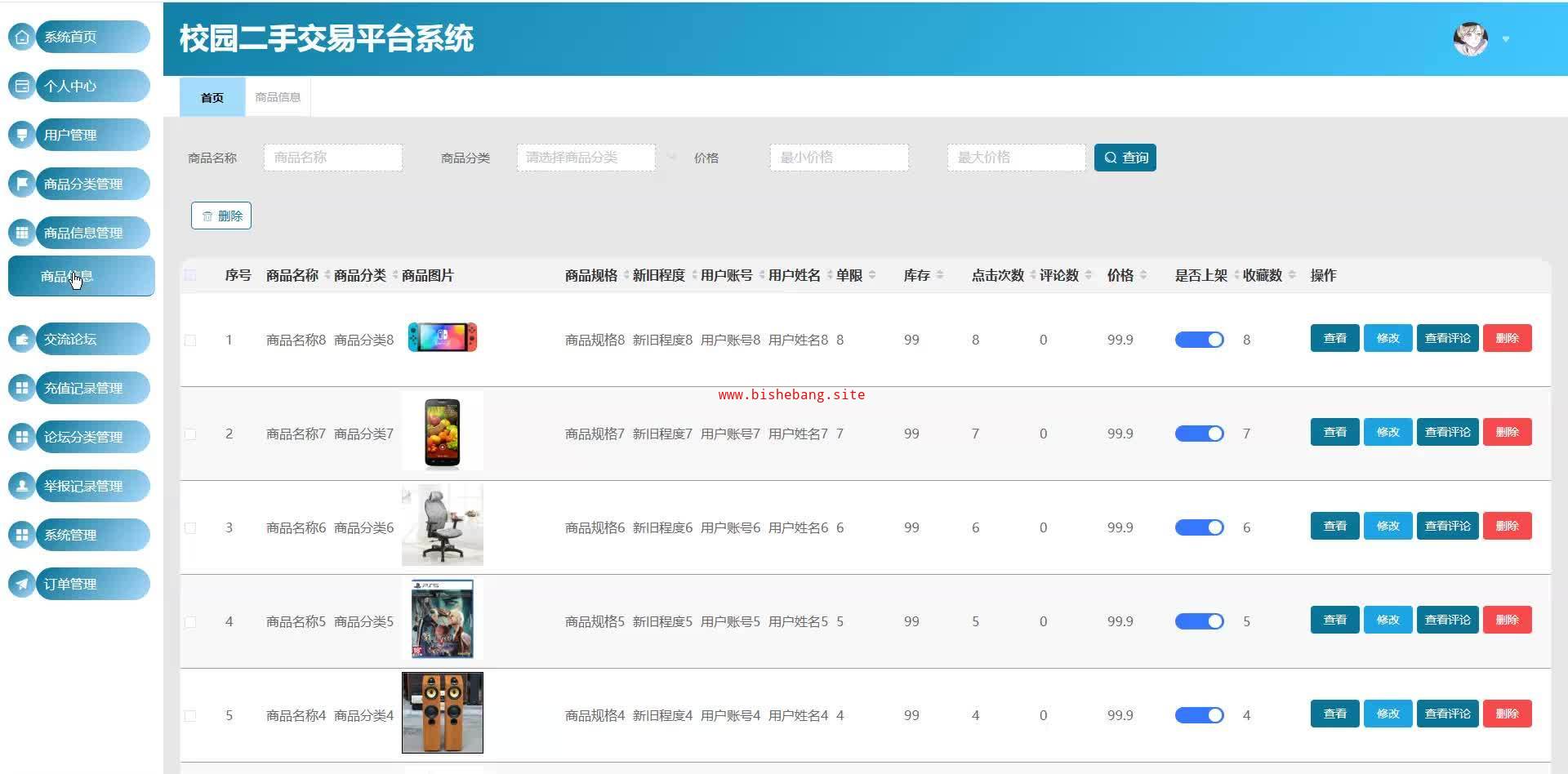Toggle 是否上架 switch for 商品名称6
1568x774 pixels.
1199,527
